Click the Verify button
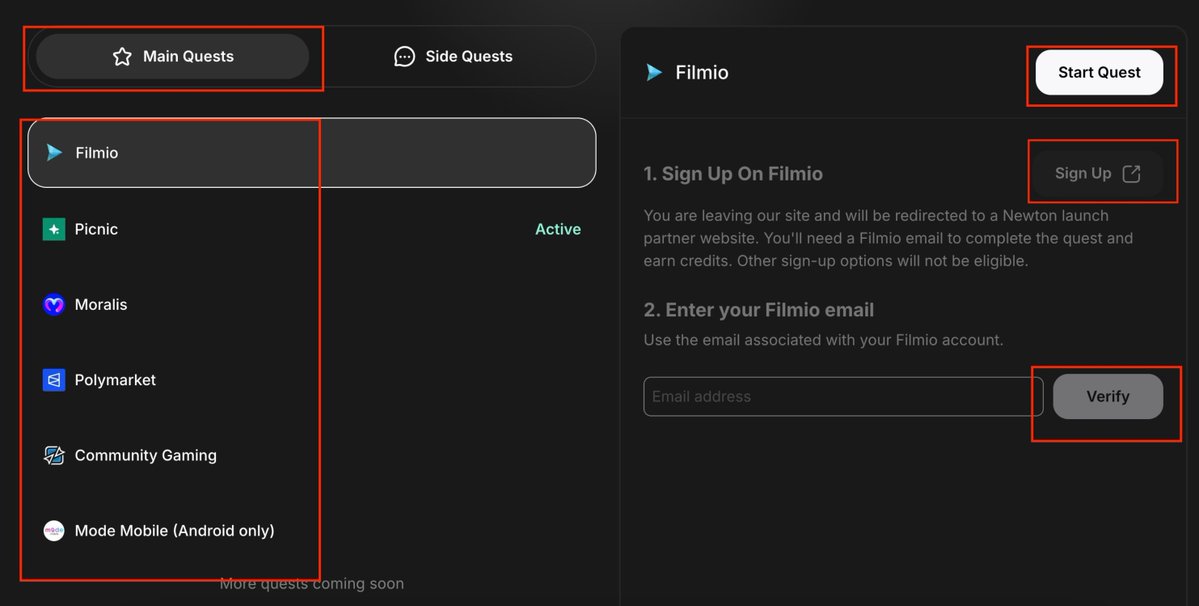This screenshot has width=1199, height=606. (x=1107, y=397)
